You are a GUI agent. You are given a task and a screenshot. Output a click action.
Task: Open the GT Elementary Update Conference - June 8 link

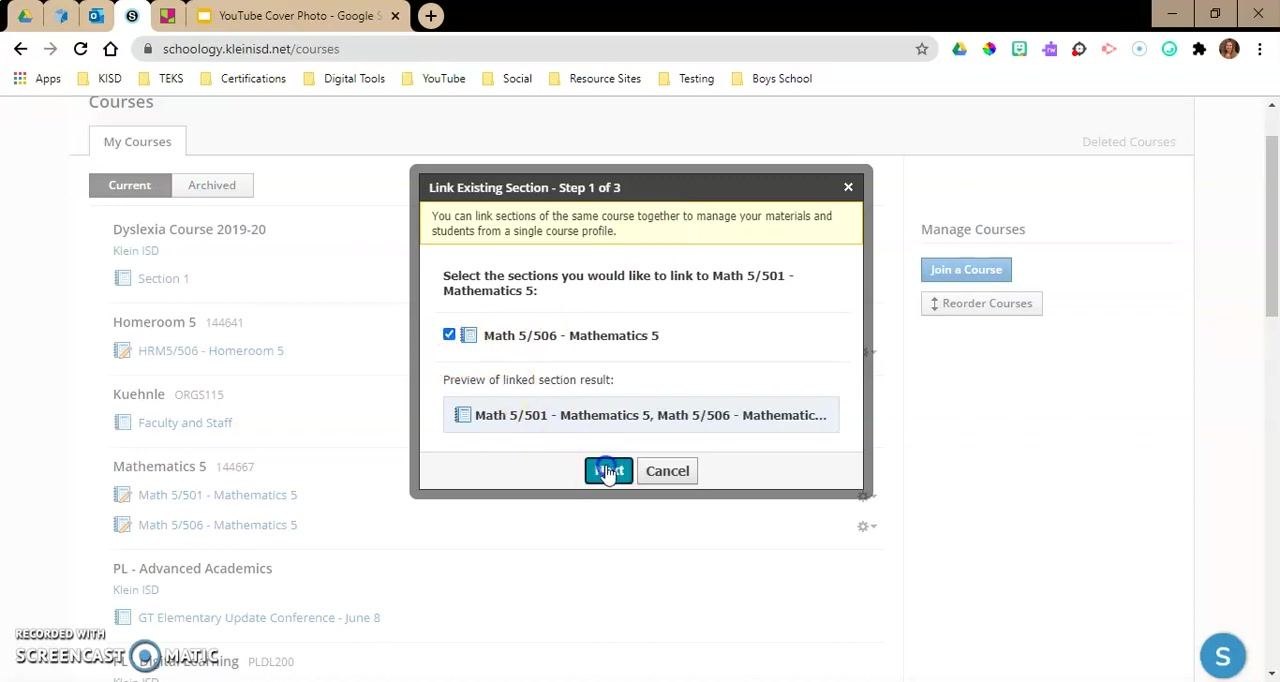click(259, 618)
